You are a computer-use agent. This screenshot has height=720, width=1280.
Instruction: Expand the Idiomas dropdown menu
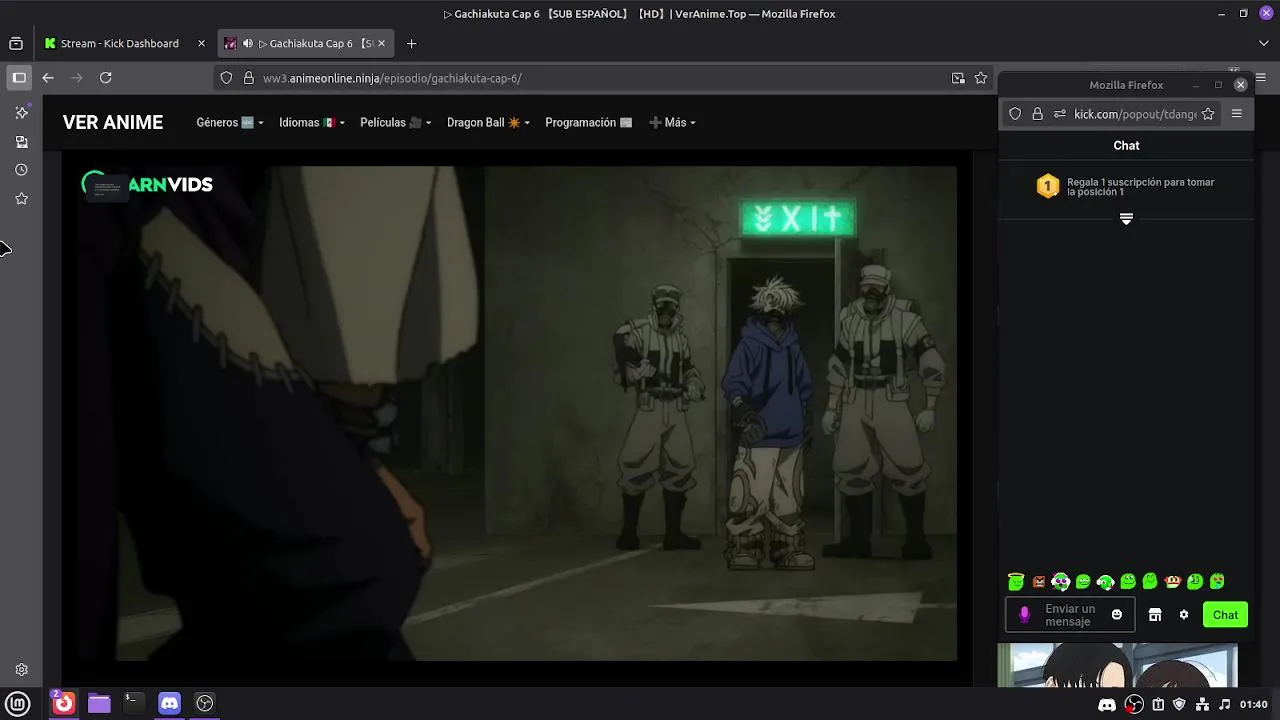pos(312,122)
